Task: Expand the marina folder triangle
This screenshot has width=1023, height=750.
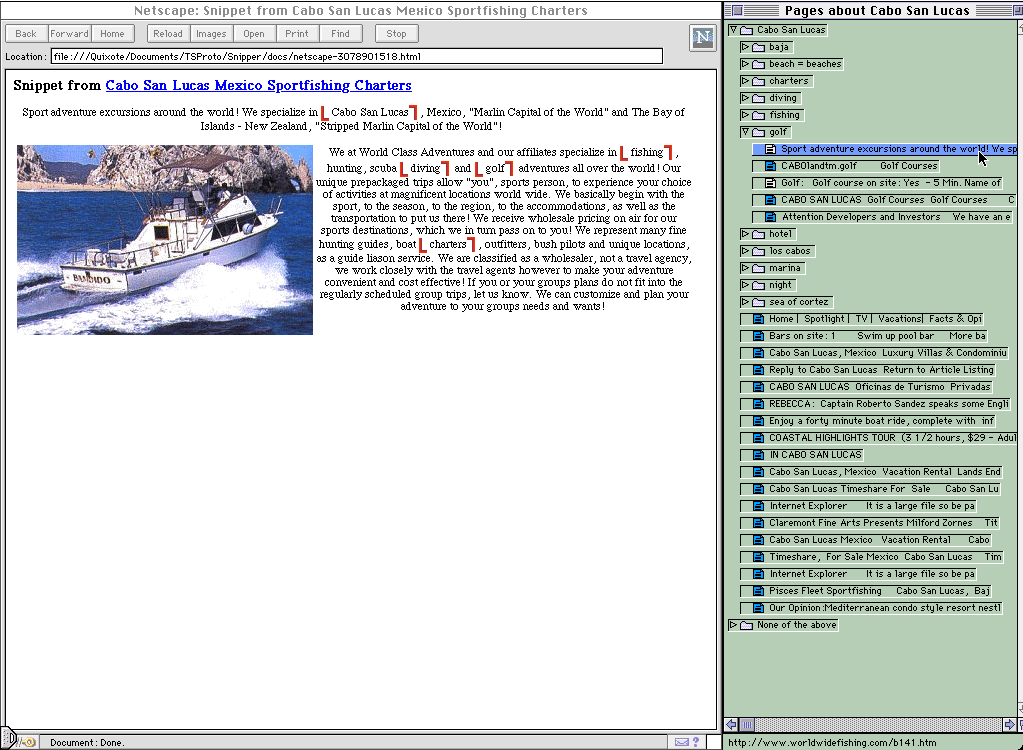Action: tap(745, 267)
